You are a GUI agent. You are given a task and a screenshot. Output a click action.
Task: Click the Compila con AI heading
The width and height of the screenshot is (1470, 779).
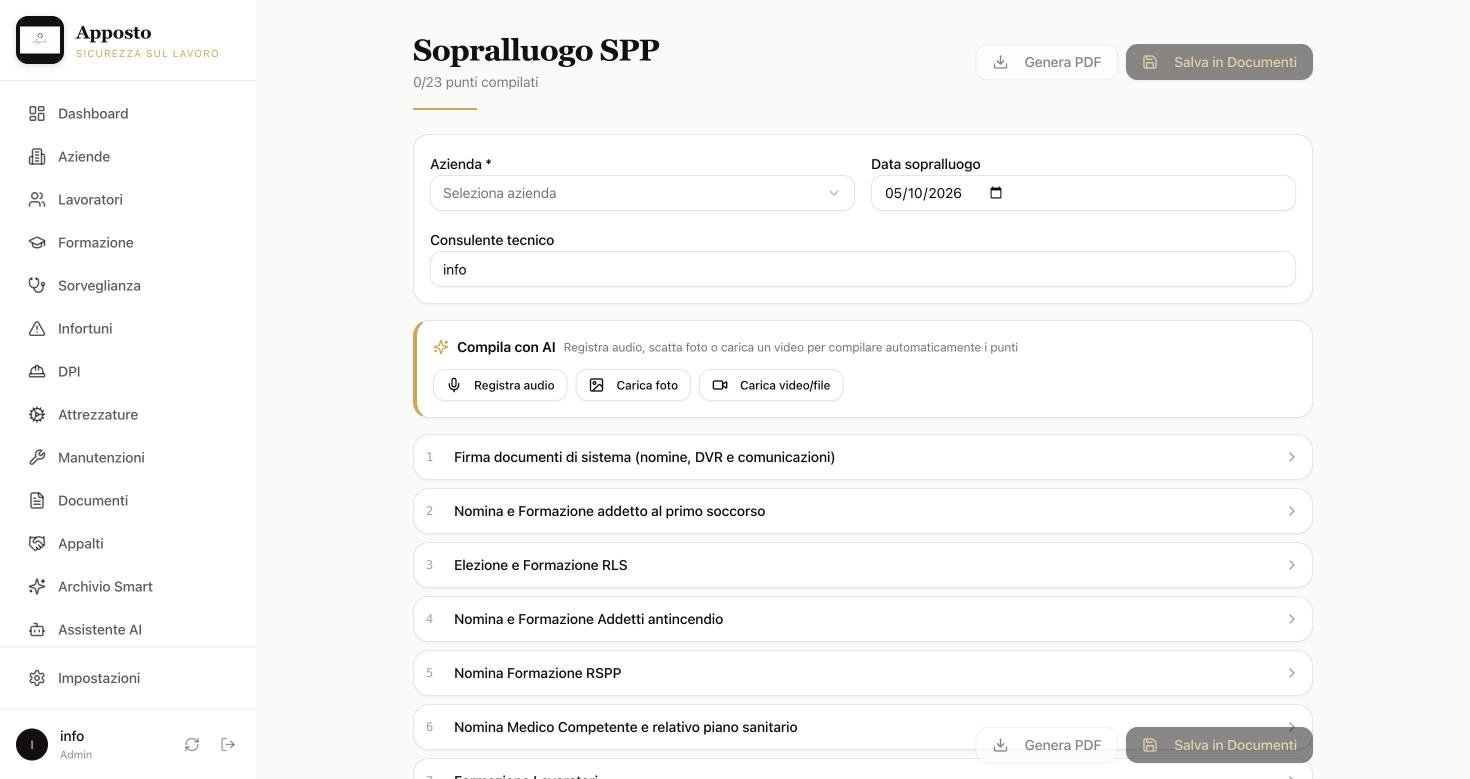[506, 347]
